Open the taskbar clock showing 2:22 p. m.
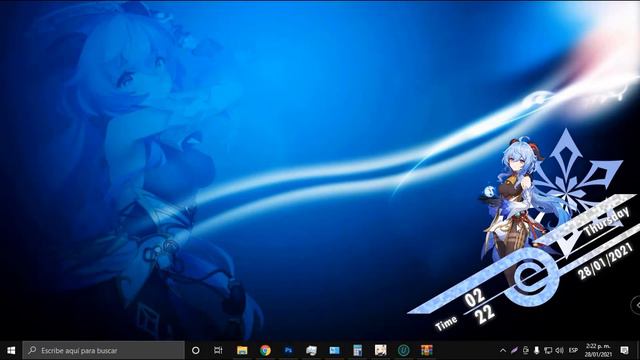This screenshot has width=640, height=360. tap(598, 350)
